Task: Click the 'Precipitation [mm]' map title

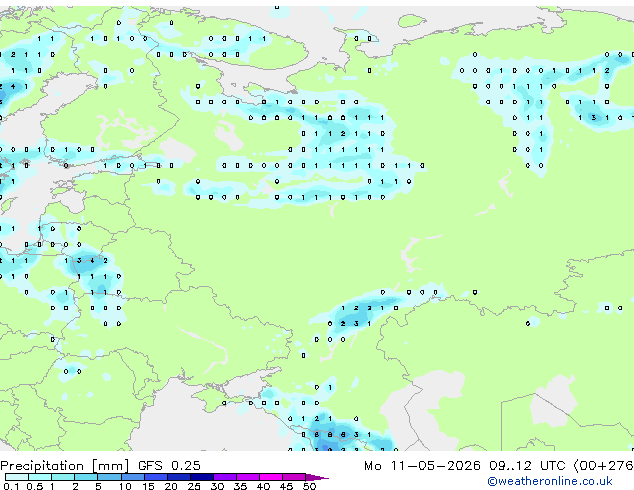Action: tap(65, 466)
